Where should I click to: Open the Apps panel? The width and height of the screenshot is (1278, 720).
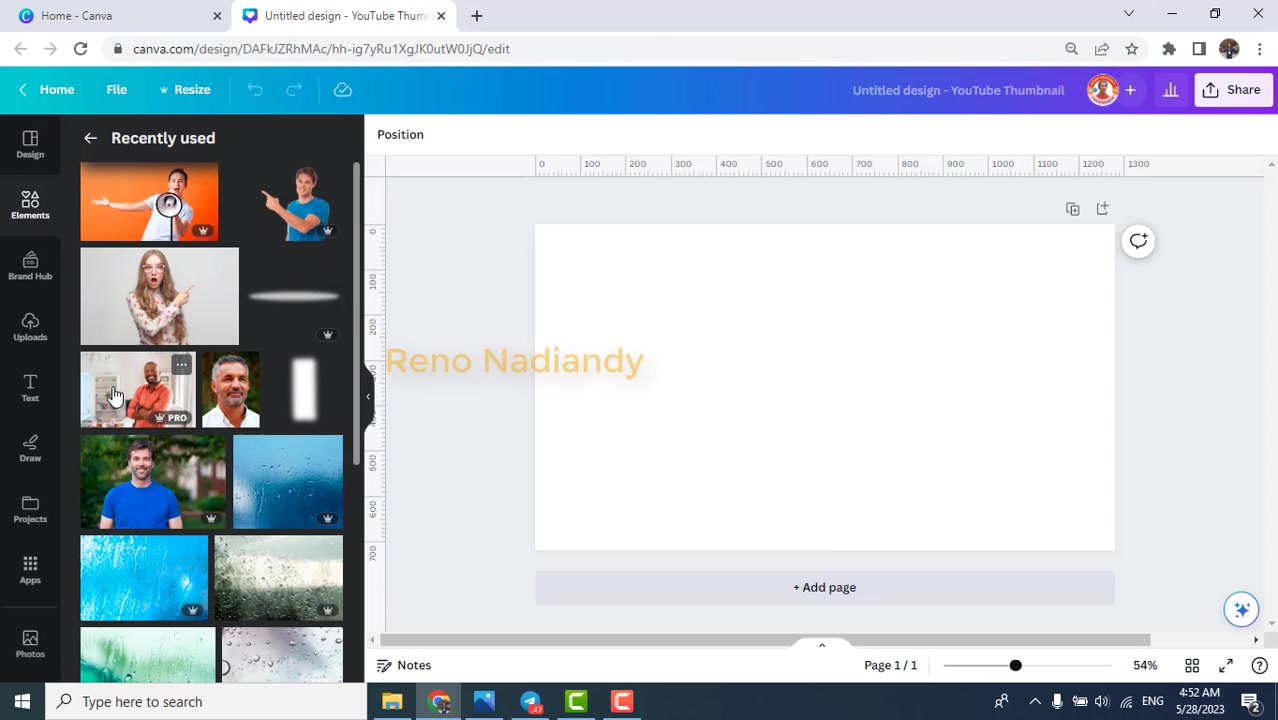pos(30,570)
